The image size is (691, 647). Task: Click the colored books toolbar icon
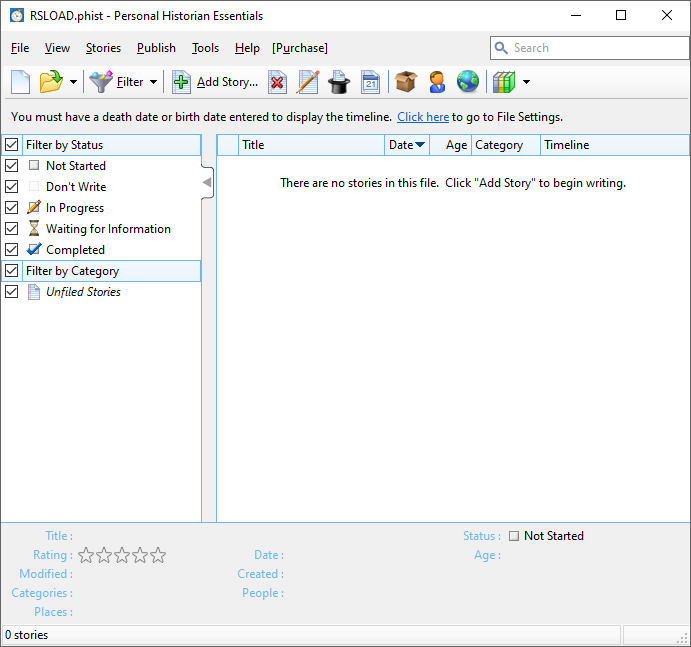click(504, 82)
